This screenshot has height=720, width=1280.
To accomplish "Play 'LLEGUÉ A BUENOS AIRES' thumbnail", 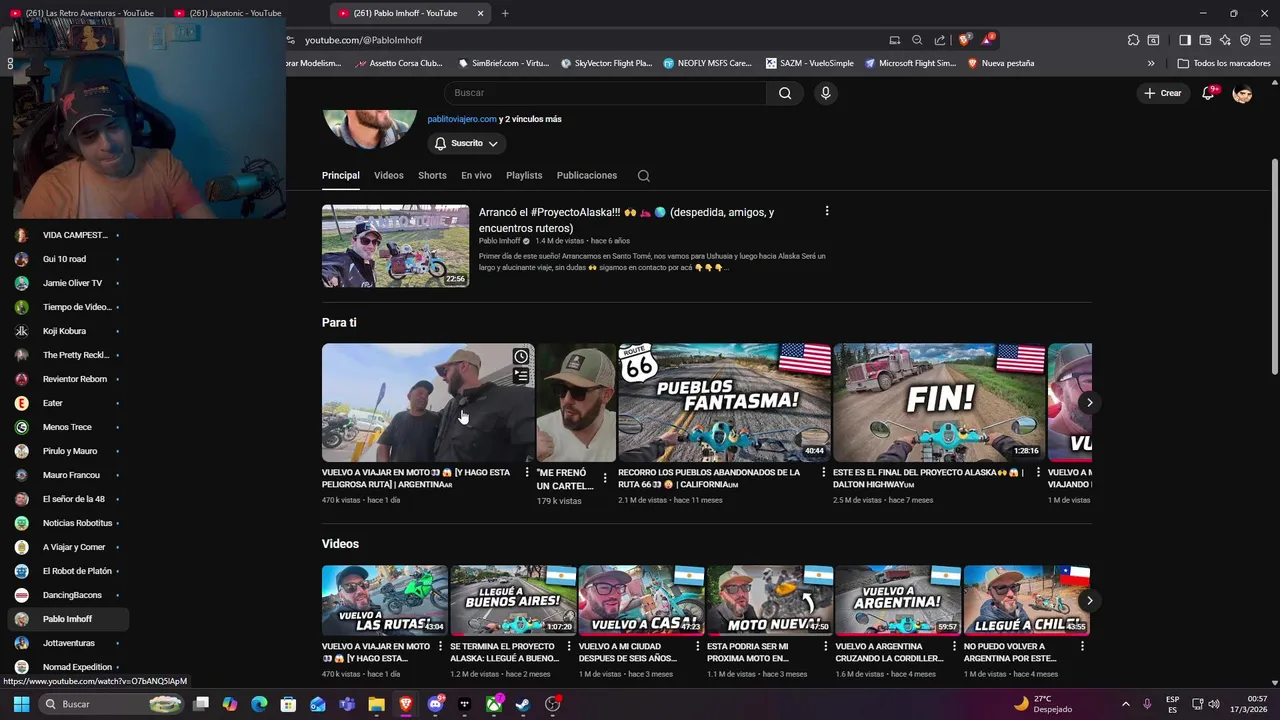I will click(513, 600).
